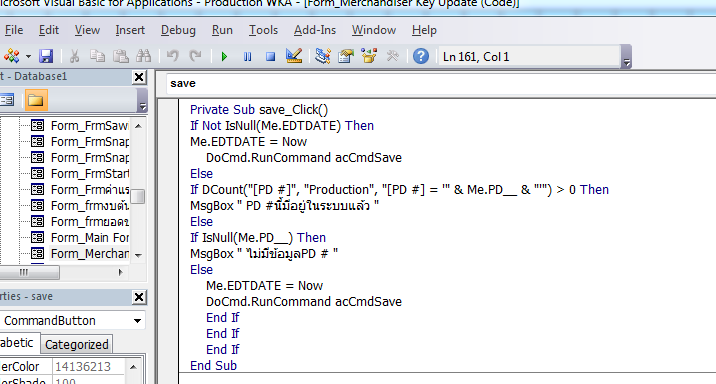The image size is (716, 384).
Task: Open the Tools menu
Action: 263,30
